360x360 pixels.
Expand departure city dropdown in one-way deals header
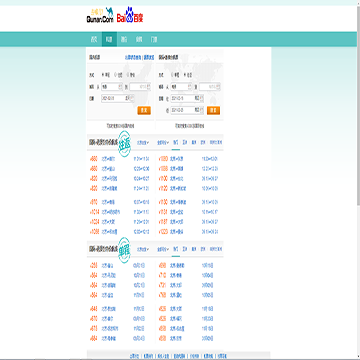tap(143, 249)
